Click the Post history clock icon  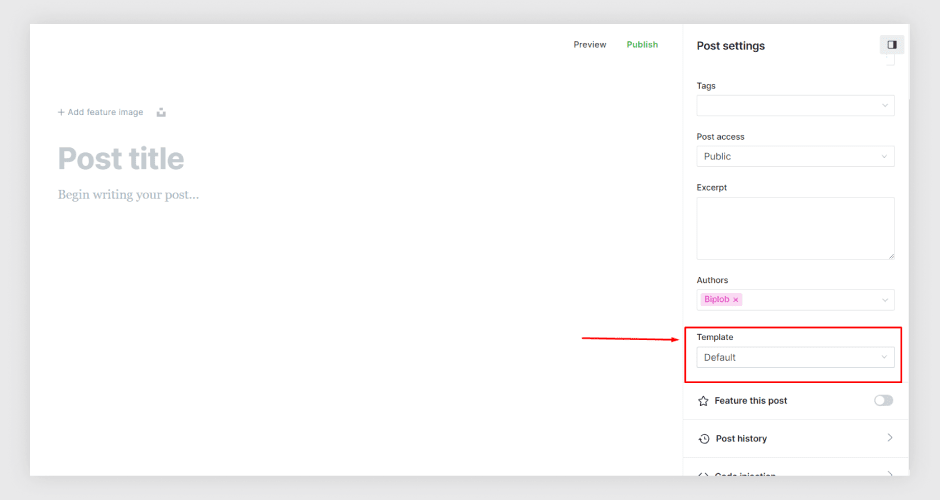pyautogui.click(x=704, y=439)
